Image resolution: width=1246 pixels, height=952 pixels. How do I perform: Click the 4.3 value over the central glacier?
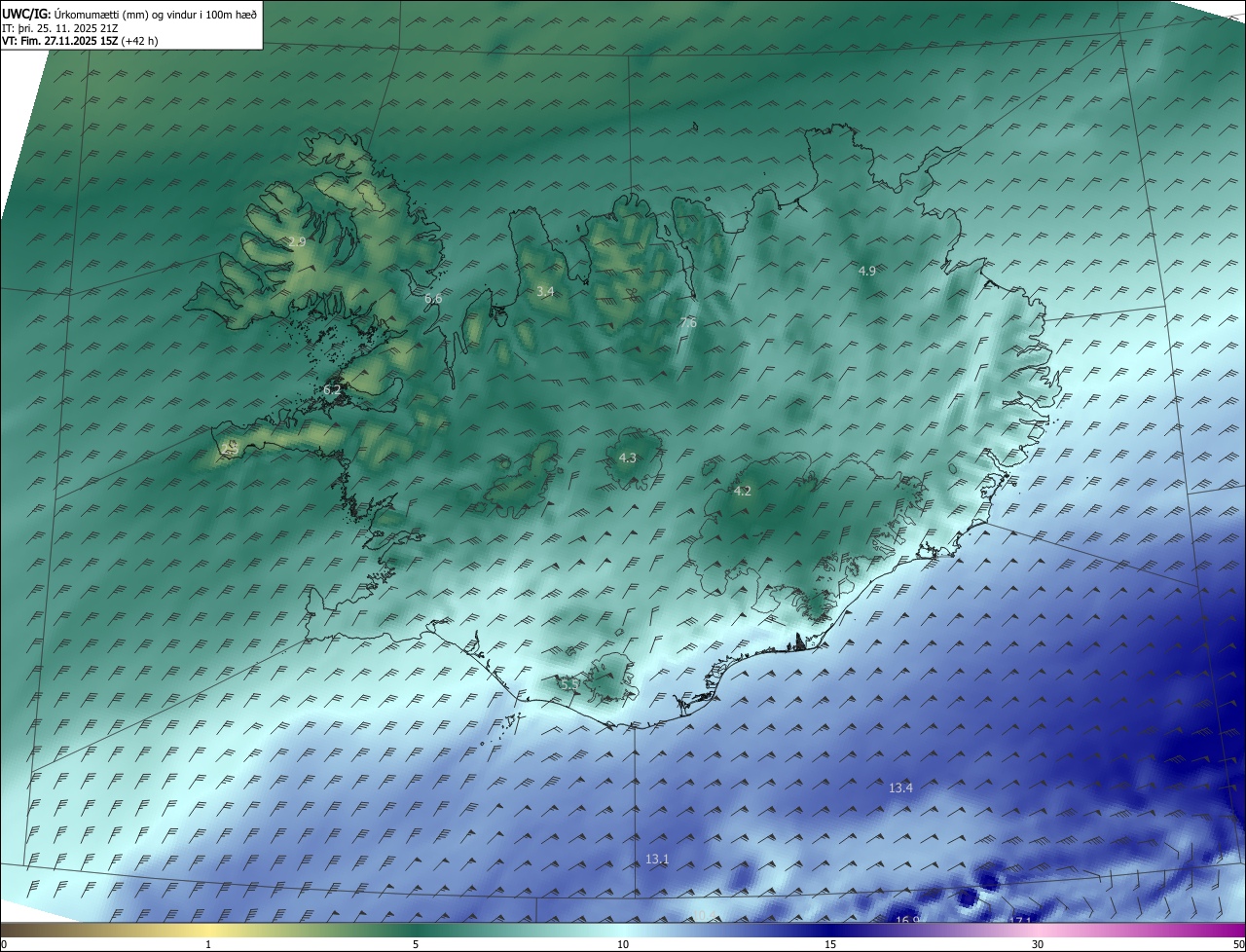click(628, 458)
